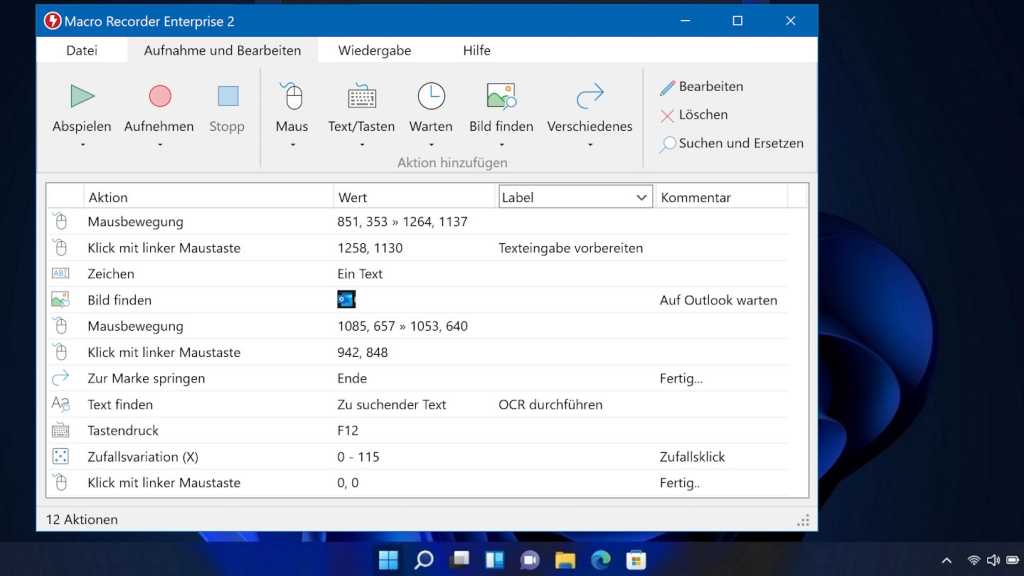The image size is (1024, 576).
Task: Select the 942, 848 value cell
Action: (x=362, y=352)
